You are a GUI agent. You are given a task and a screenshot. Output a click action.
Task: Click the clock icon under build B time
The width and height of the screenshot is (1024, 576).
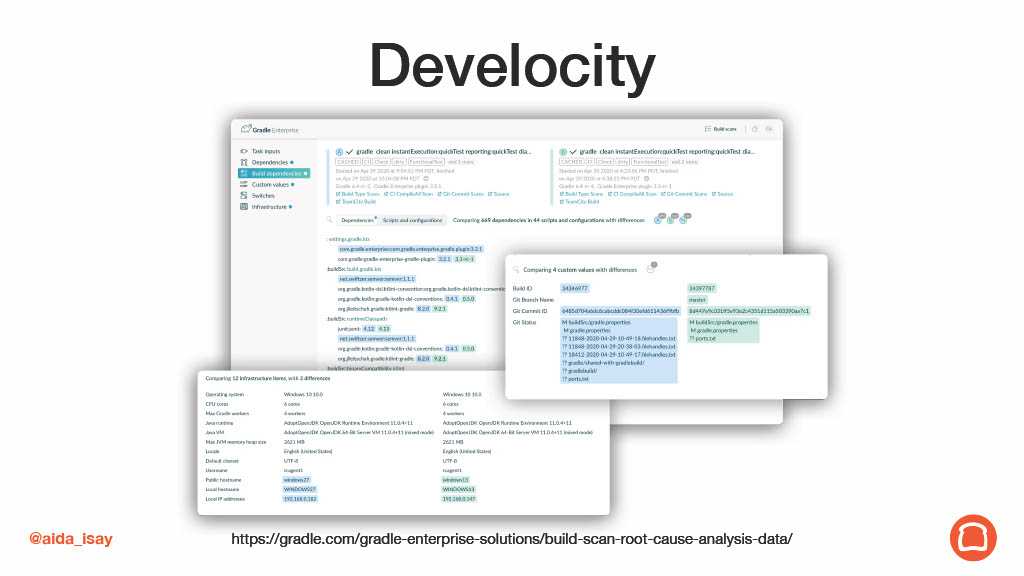647,178
